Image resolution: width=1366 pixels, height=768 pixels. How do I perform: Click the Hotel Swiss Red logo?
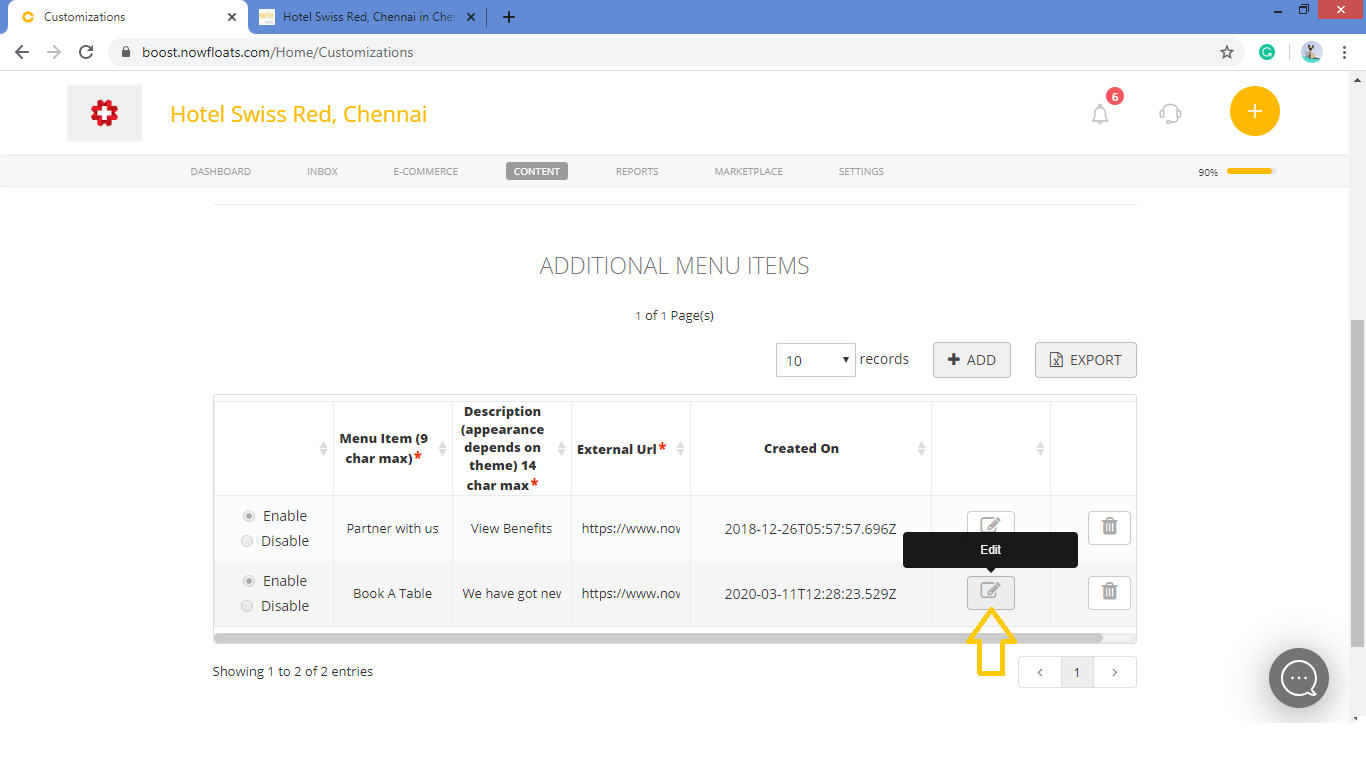tap(105, 113)
